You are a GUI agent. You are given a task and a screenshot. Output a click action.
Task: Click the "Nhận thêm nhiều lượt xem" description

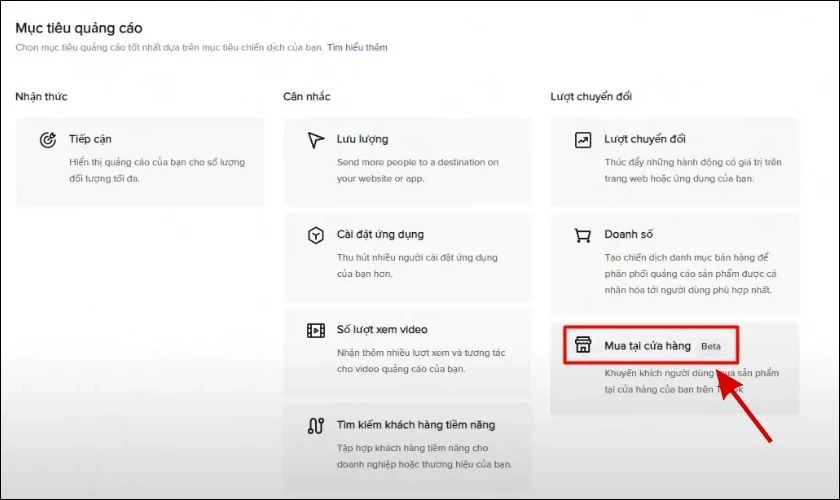pos(421,361)
